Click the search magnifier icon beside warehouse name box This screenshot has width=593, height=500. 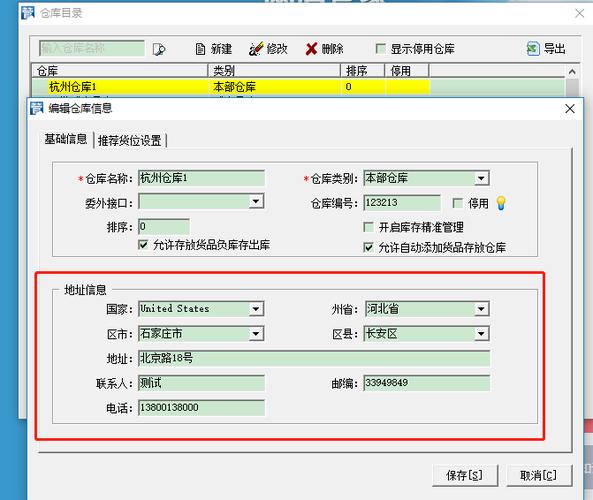(159, 49)
